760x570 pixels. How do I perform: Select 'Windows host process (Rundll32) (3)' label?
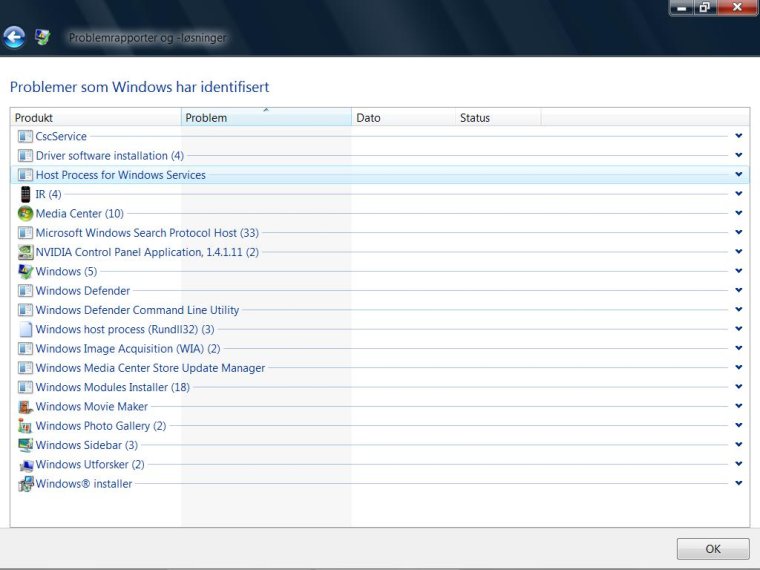tap(125, 330)
